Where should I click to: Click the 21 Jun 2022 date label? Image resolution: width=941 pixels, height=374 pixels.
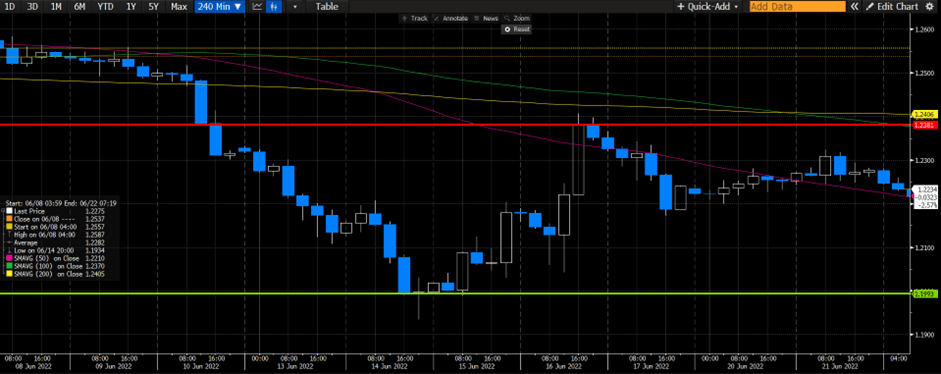point(840,365)
